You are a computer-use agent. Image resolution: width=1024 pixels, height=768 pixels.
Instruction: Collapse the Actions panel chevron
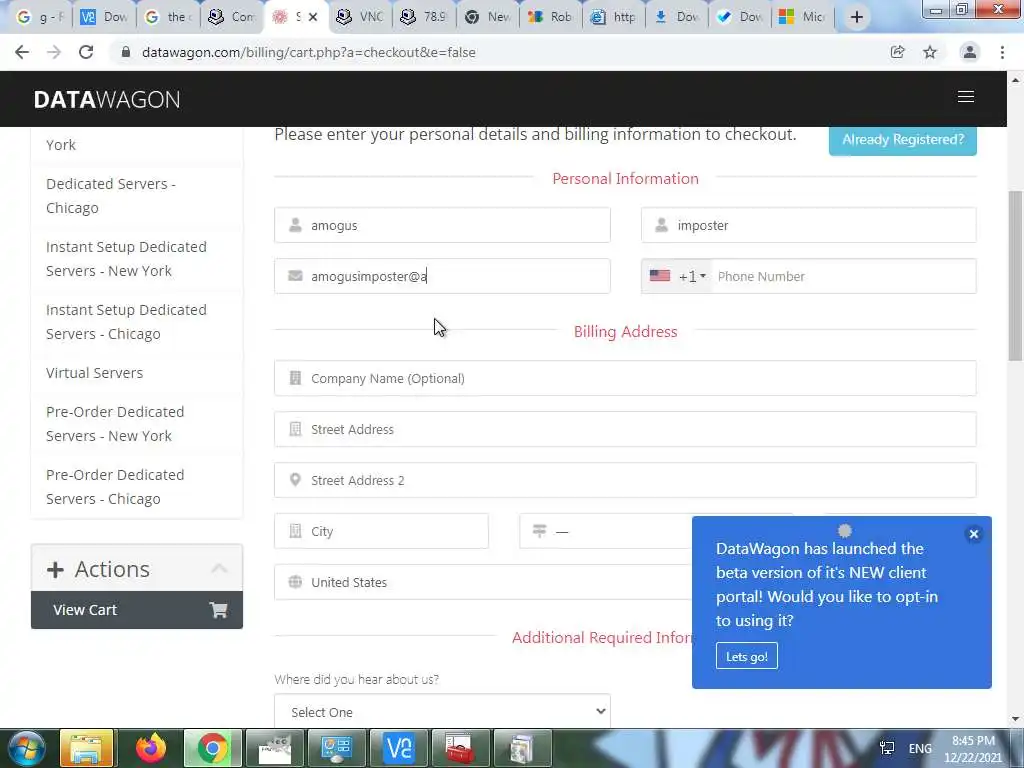pyautogui.click(x=219, y=569)
